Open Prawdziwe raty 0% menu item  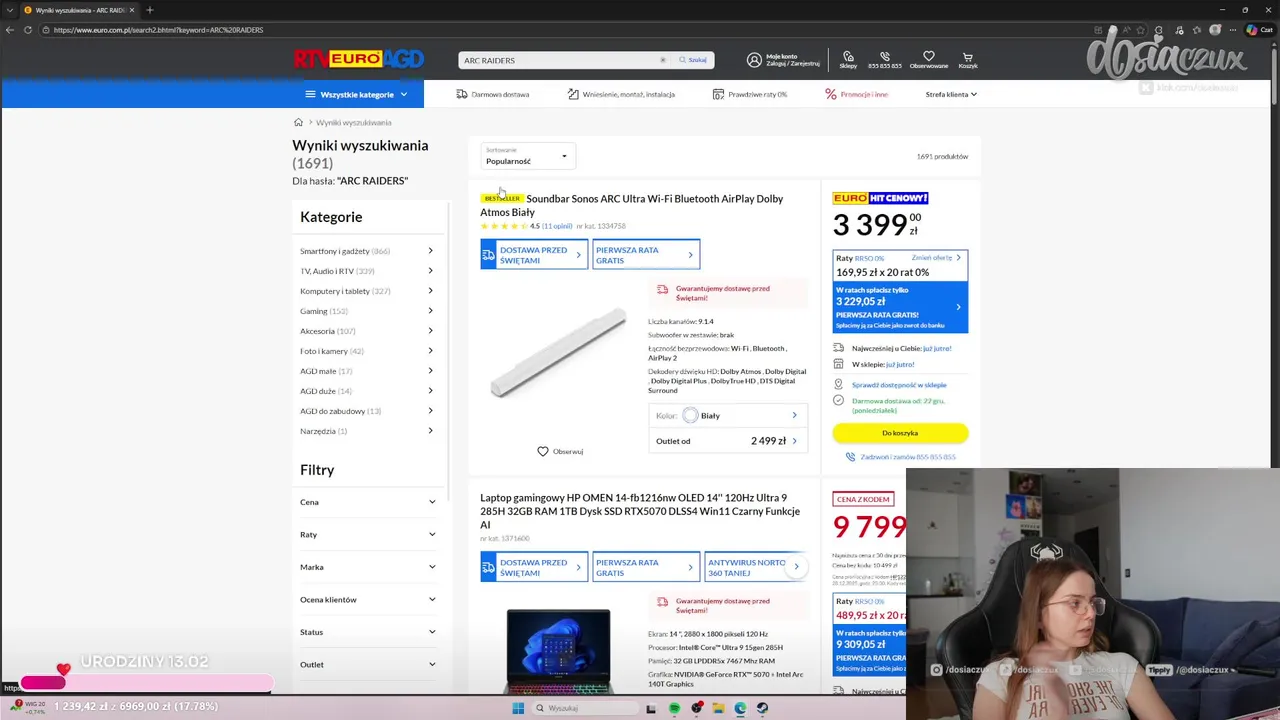750,94
